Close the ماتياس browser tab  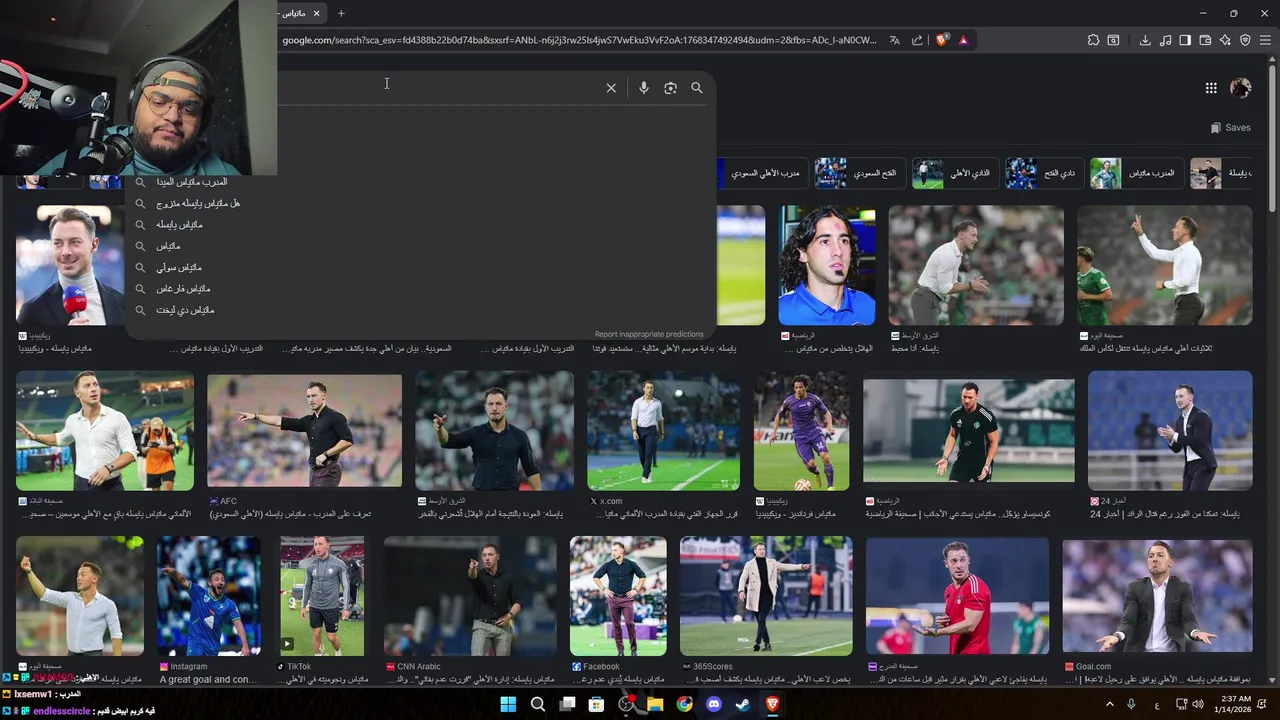[317, 13]
